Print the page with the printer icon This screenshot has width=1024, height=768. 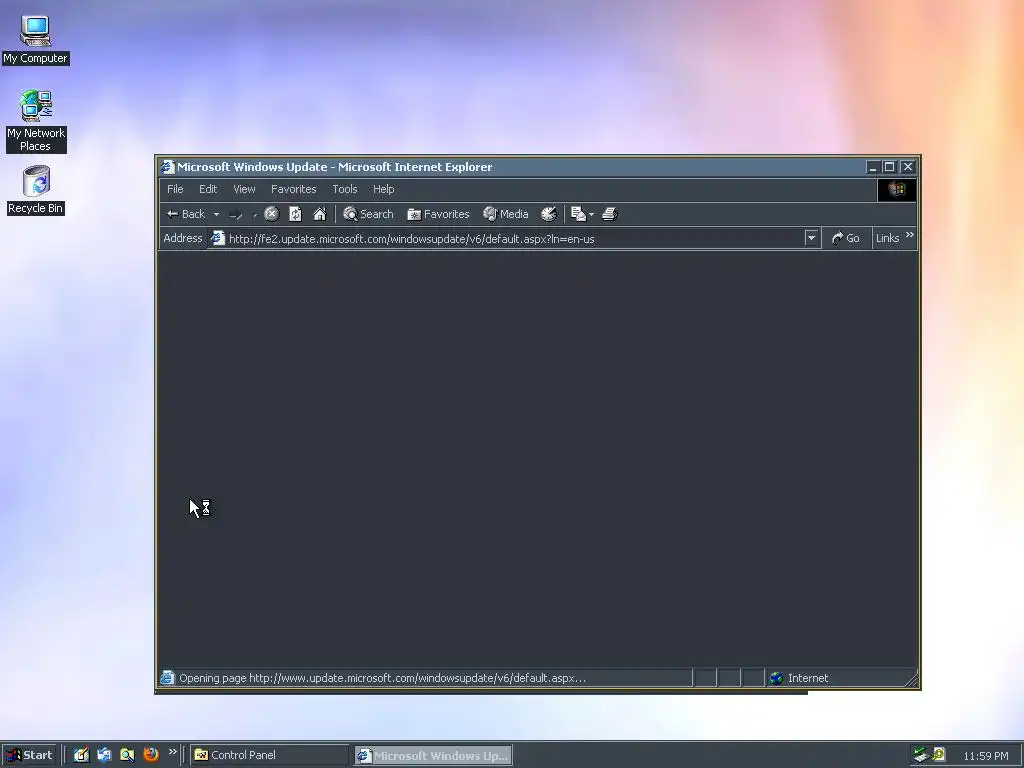(x=609, y=214)
